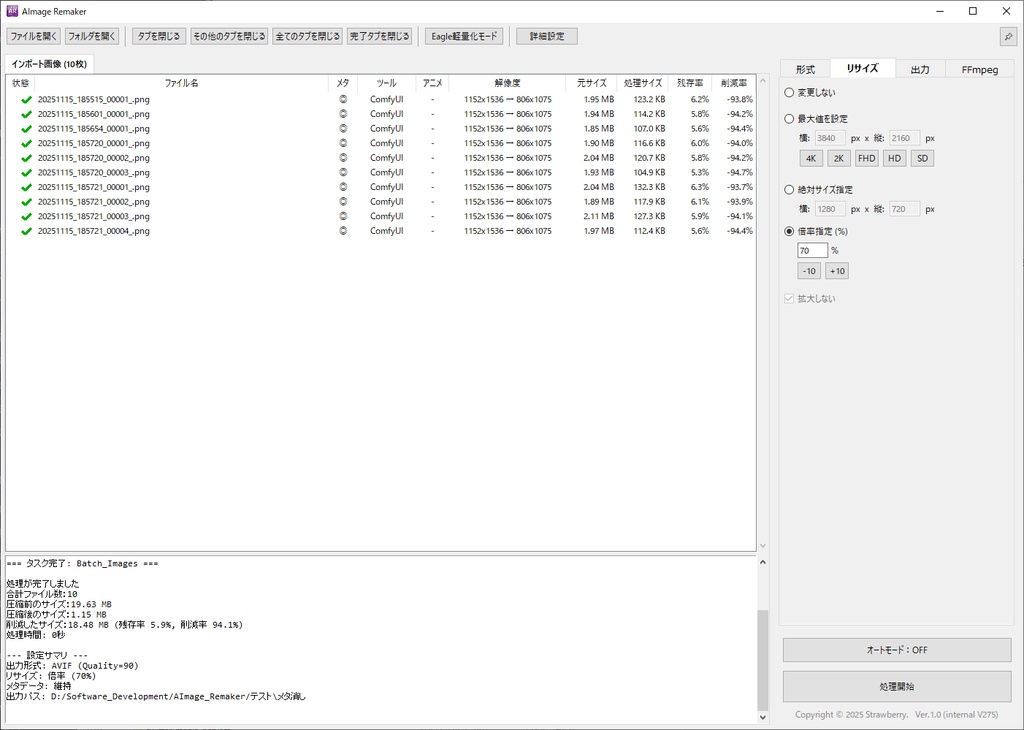The height and width of the screenshot is (730, 1024).
Task: Click the green checkmark beside 20251115_185654_00001_.png
Action: [25, 128]
